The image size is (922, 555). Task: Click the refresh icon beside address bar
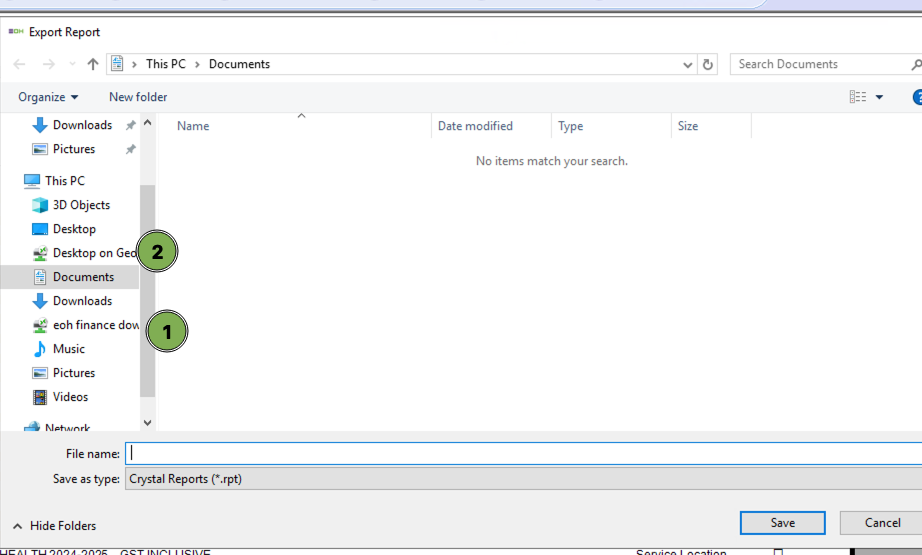(709, 64)
